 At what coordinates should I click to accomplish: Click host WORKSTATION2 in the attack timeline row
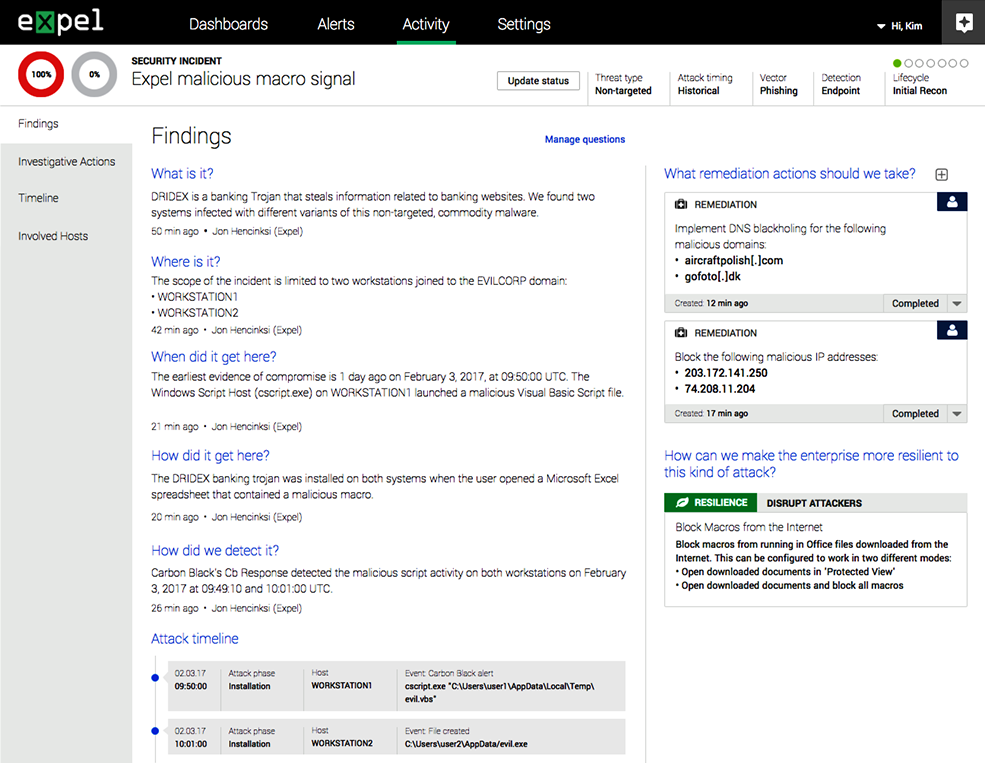(x=342, y=744)
